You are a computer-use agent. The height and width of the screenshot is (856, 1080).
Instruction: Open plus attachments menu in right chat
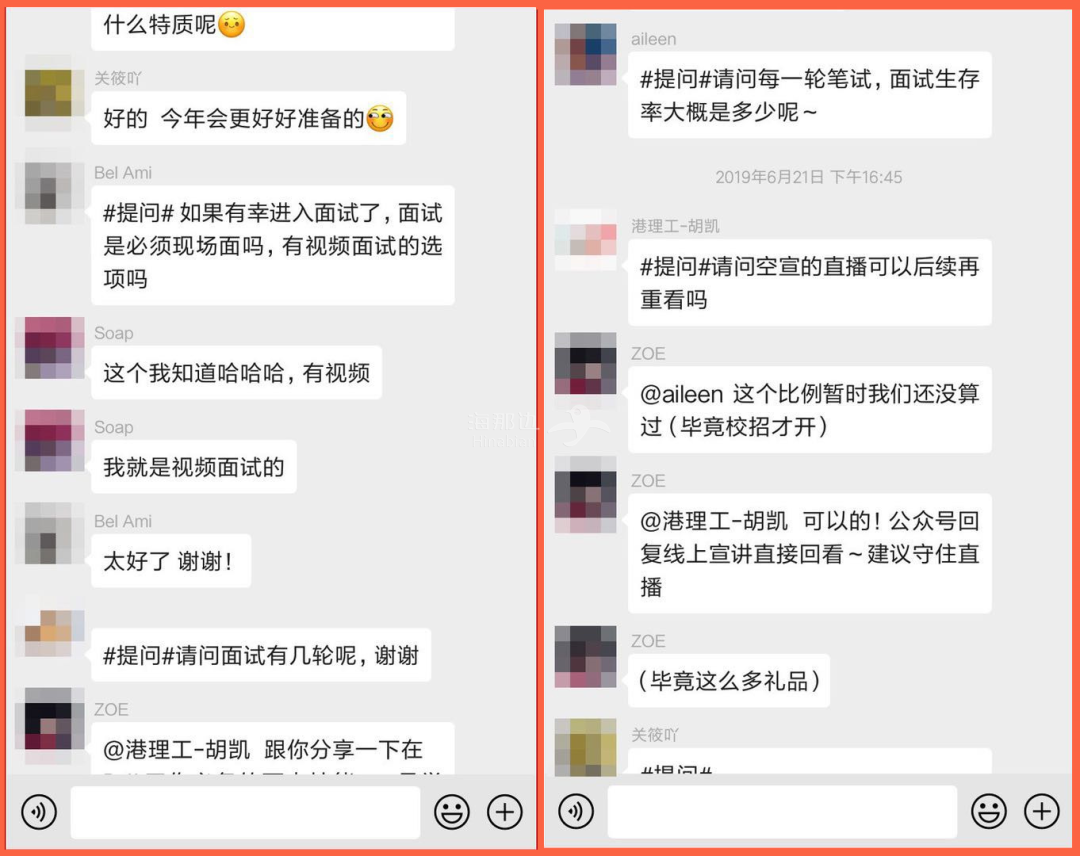coord(1042,811)
